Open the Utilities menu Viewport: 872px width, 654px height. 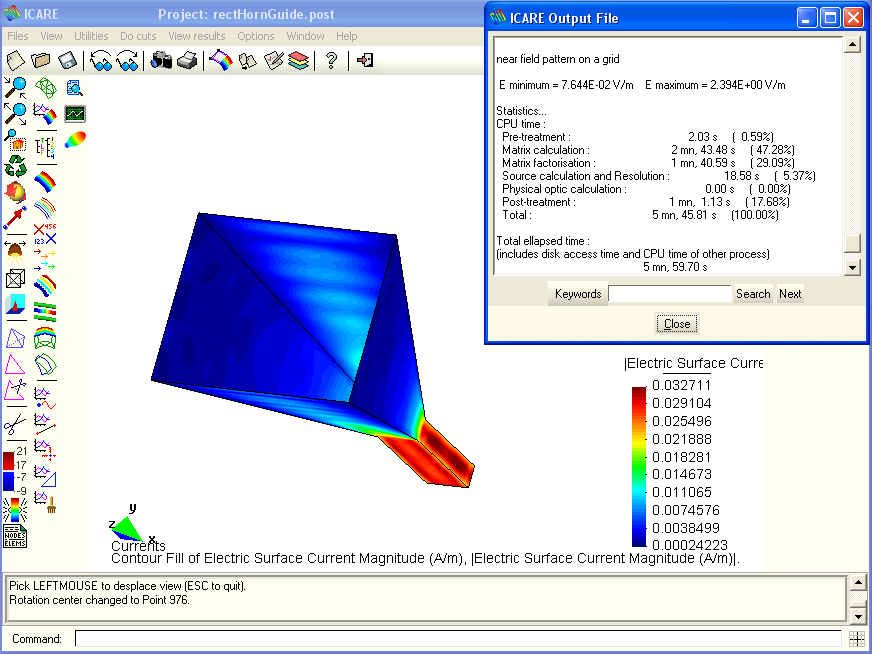click(91, 36)
